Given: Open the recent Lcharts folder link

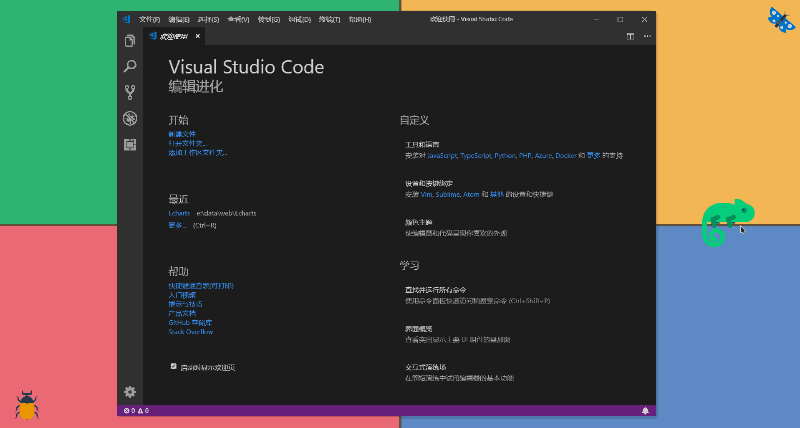Looking at the screenshot, I should tap(179, 213).
